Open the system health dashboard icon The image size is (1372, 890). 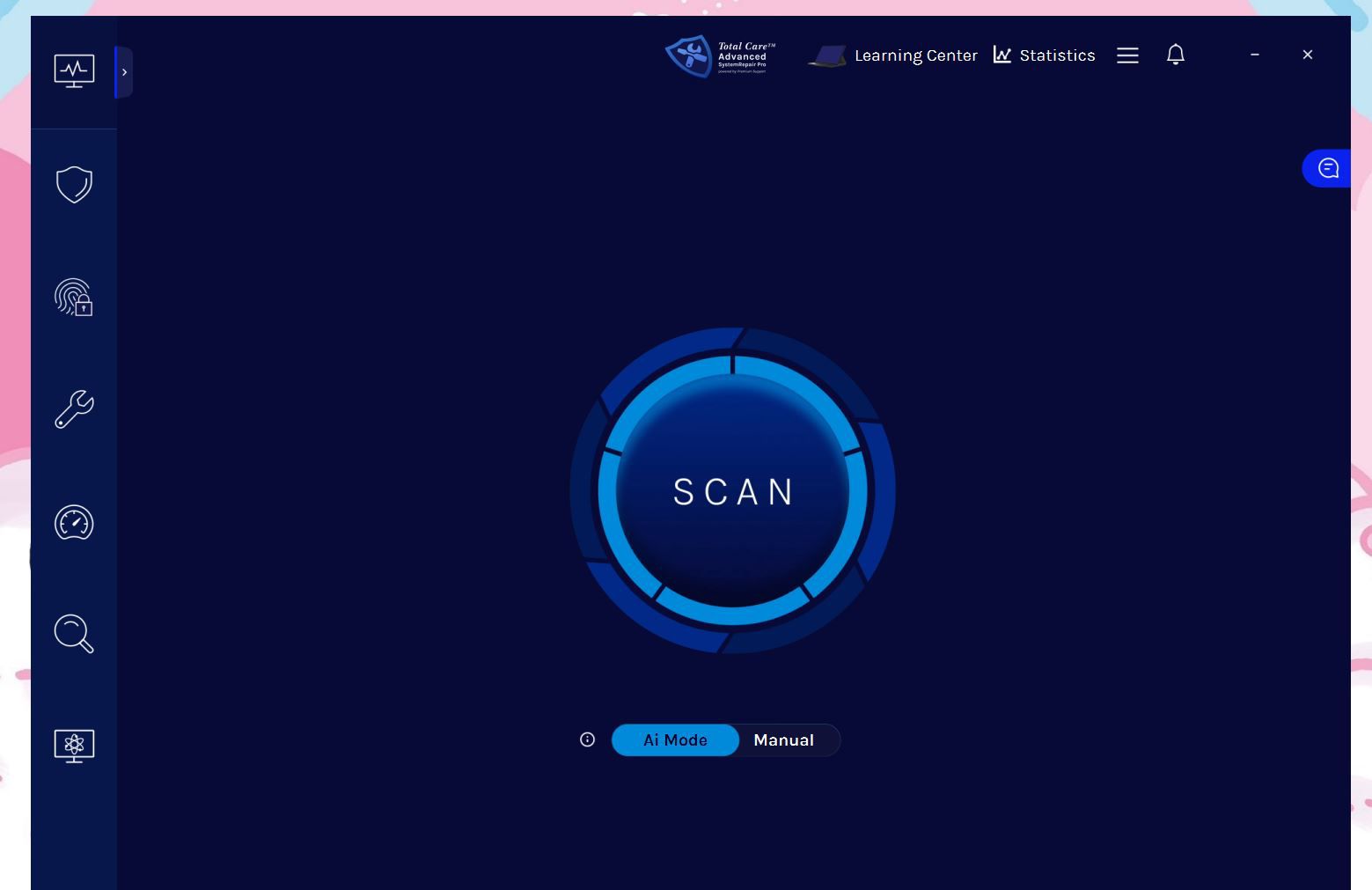click(x=74, y=70)
